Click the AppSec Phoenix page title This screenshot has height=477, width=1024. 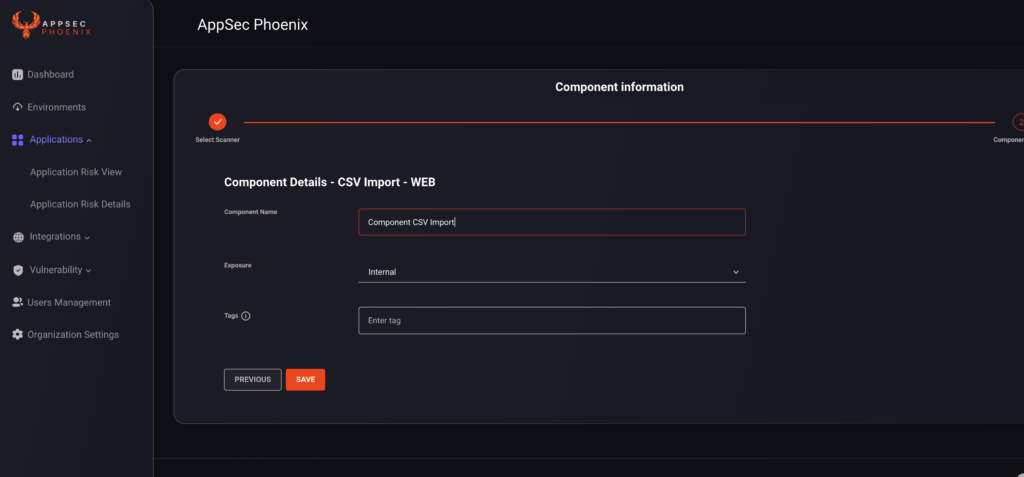coord(253,25)
